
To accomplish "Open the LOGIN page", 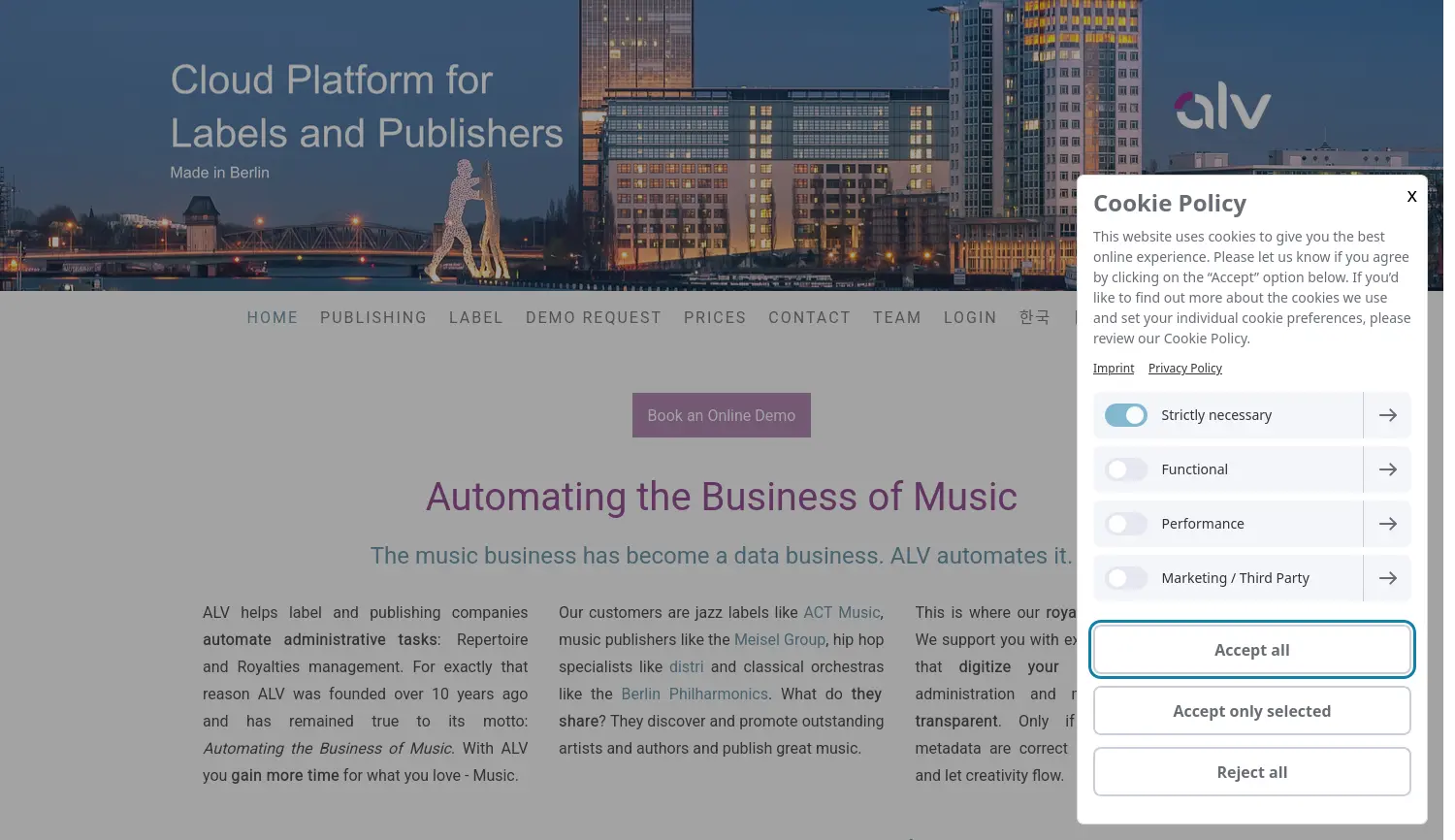I will pyautogui.click(x=970, y=317).
